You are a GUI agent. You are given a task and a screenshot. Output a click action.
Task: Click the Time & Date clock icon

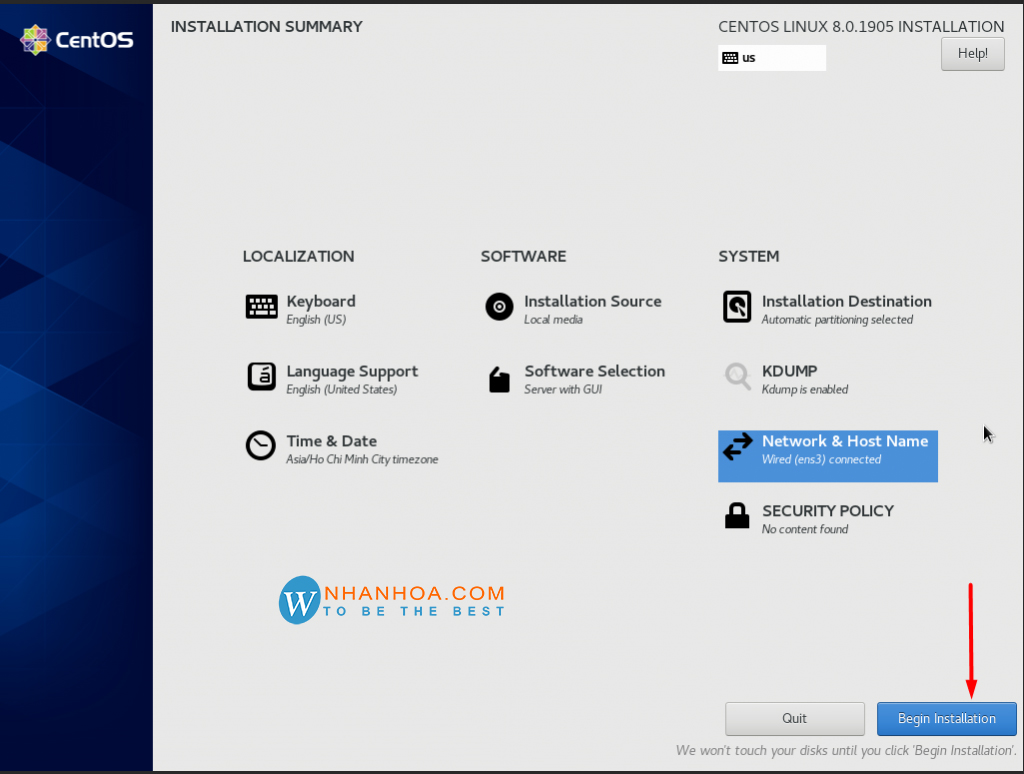pyautogui.click(x=261, y=446)
